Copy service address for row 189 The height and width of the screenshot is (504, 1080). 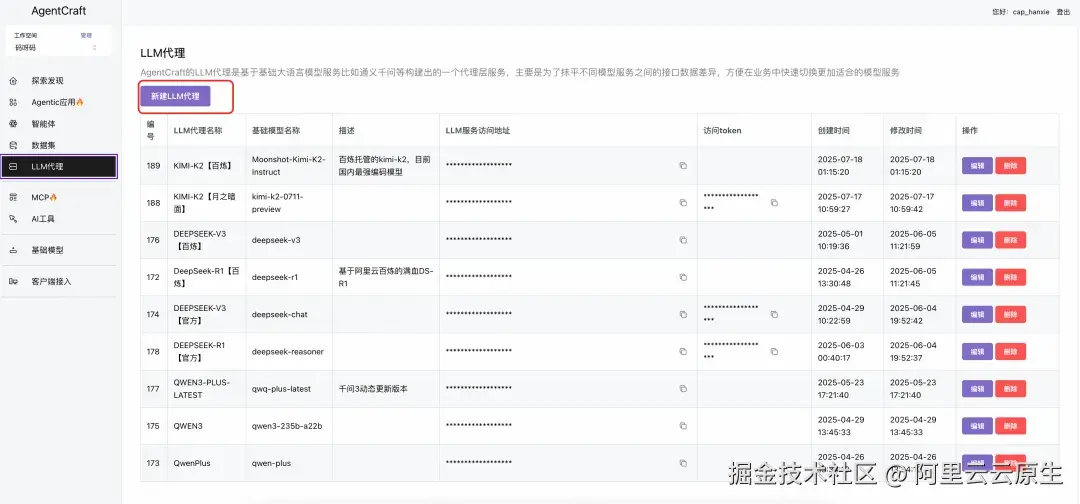pos(683,165)
